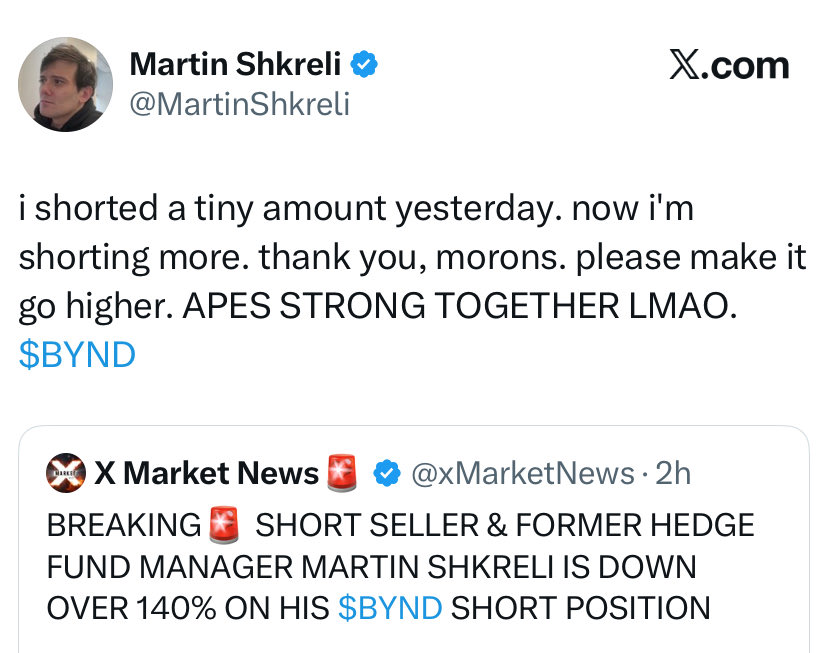Click the X Market News round avatar icon
Viewport: 828px width, 653px height.
pos(66,473)
